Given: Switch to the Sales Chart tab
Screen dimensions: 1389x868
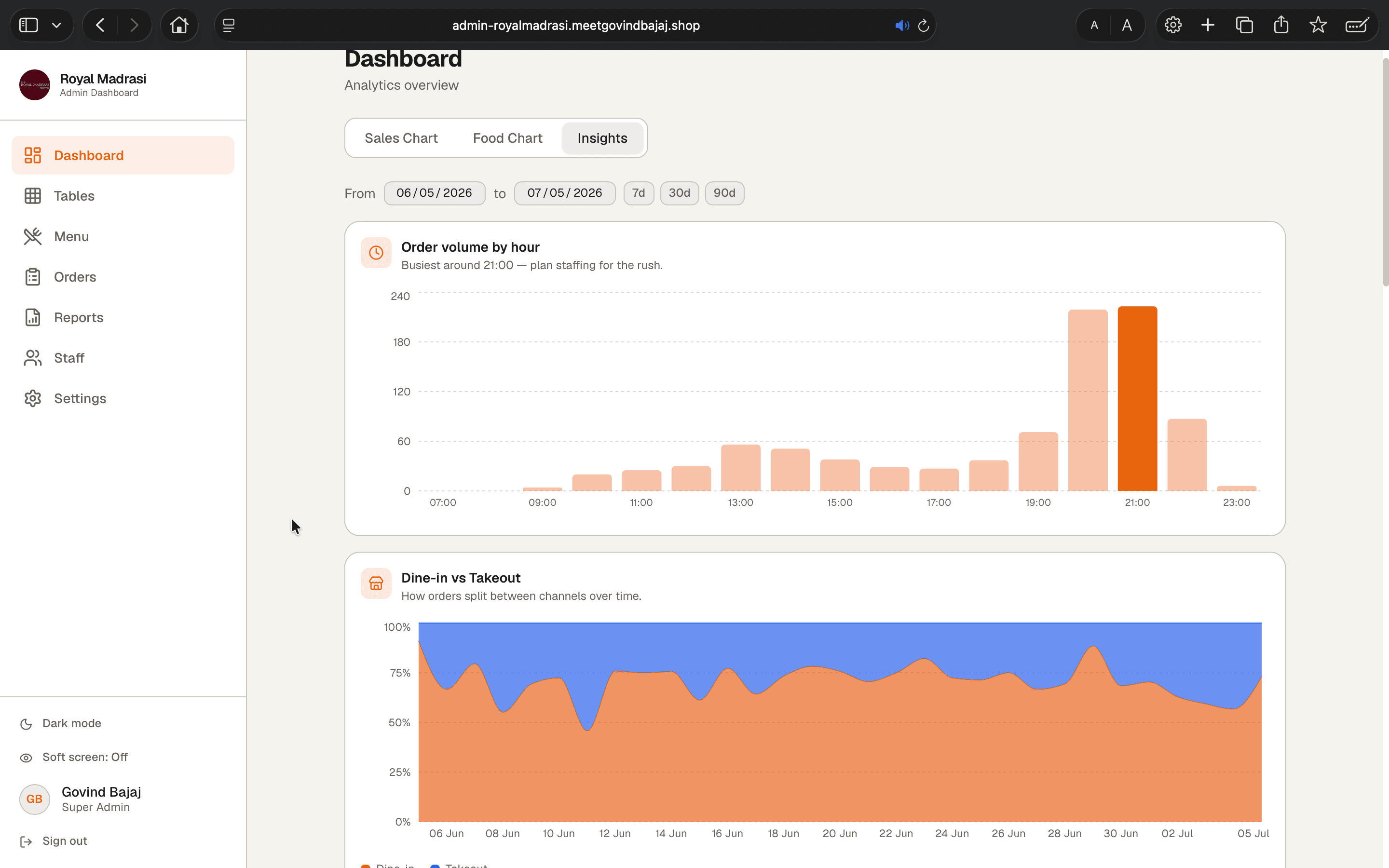Looking at the screenshot, I should coord(401,138).
